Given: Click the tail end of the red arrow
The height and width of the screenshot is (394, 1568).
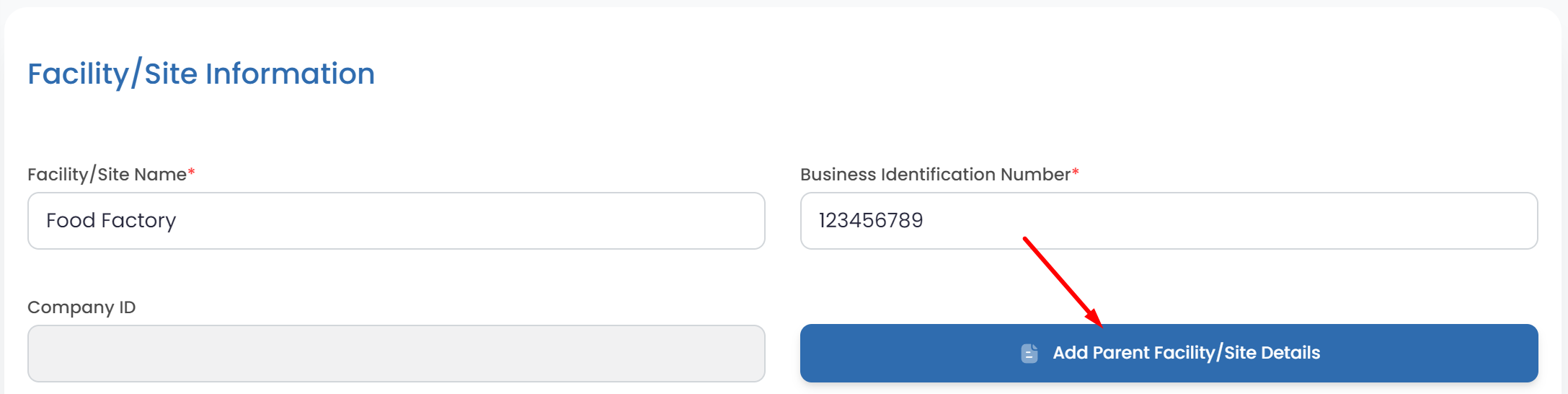Looking at the screenshot, I should click(1026, 239).
